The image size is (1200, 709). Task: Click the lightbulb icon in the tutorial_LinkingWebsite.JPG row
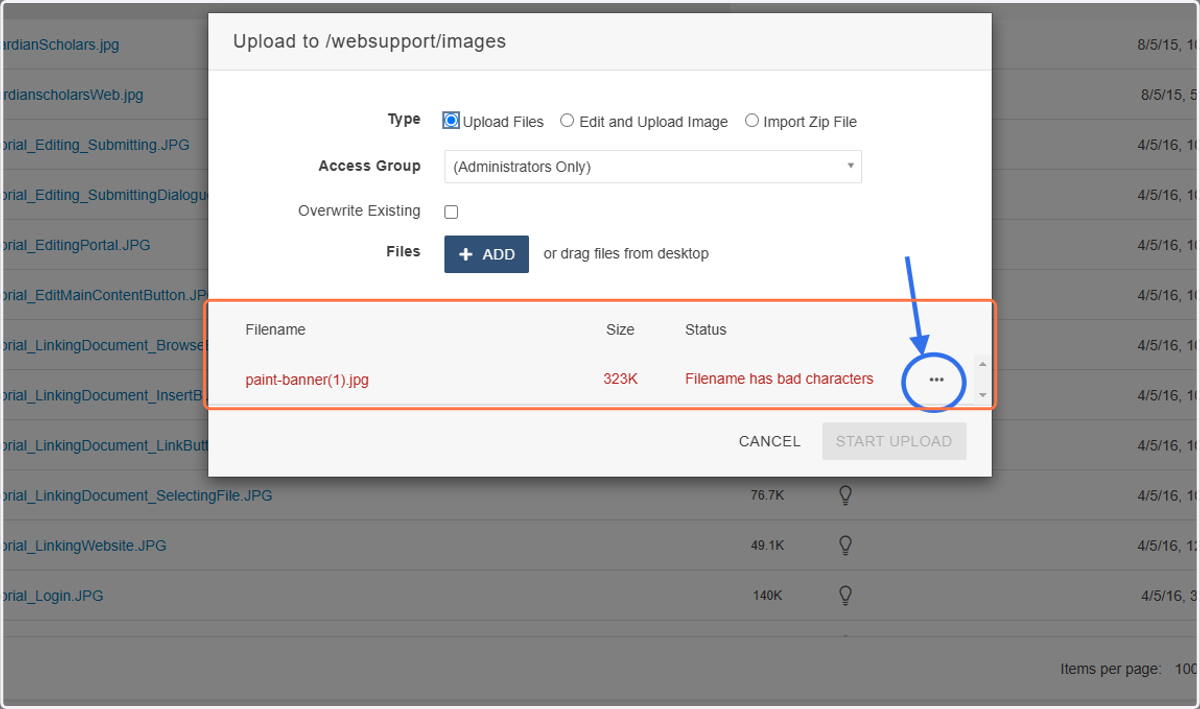pos(845,545)
